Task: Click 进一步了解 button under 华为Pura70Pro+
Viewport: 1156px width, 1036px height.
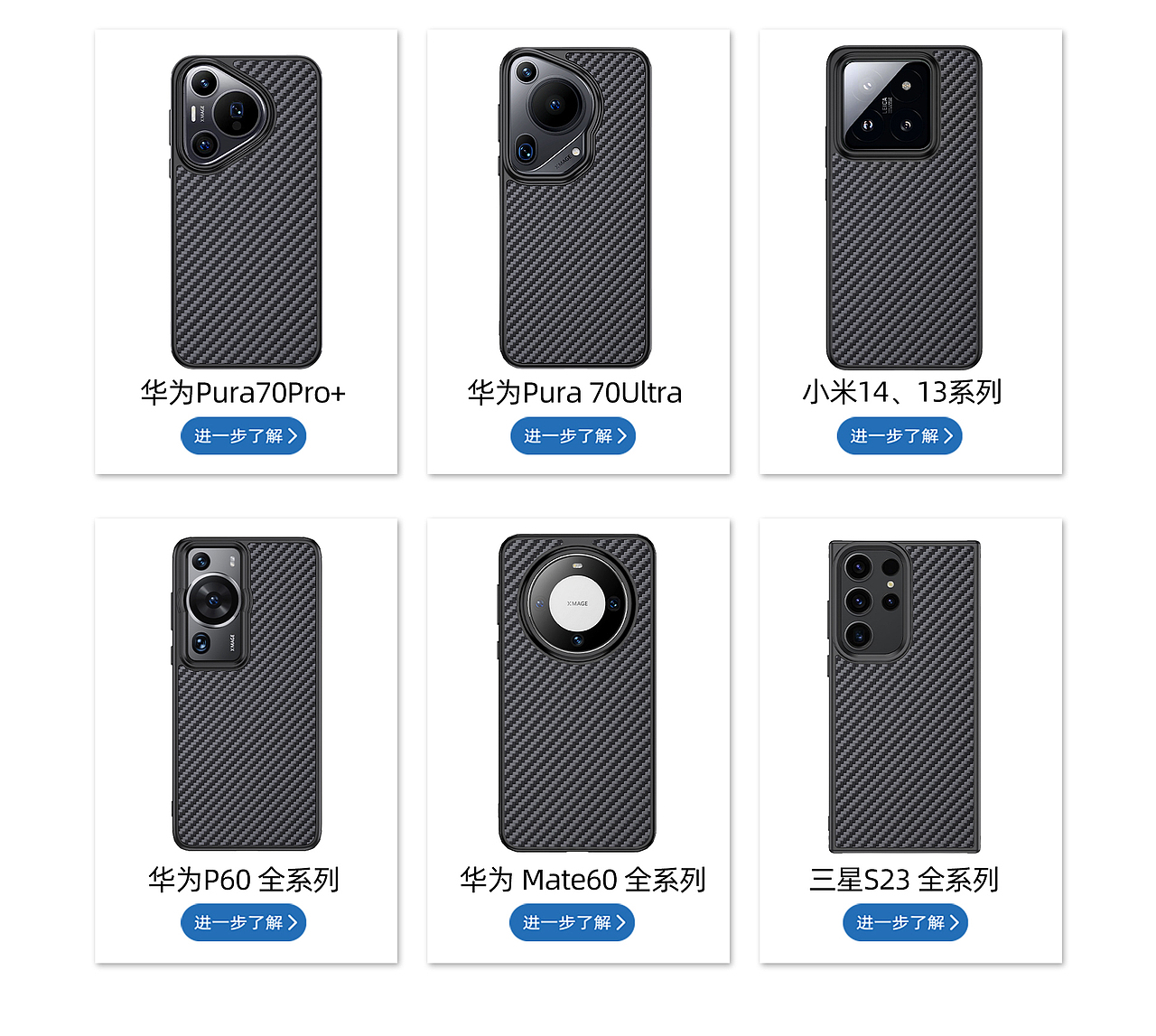Action: coord(244,436)
